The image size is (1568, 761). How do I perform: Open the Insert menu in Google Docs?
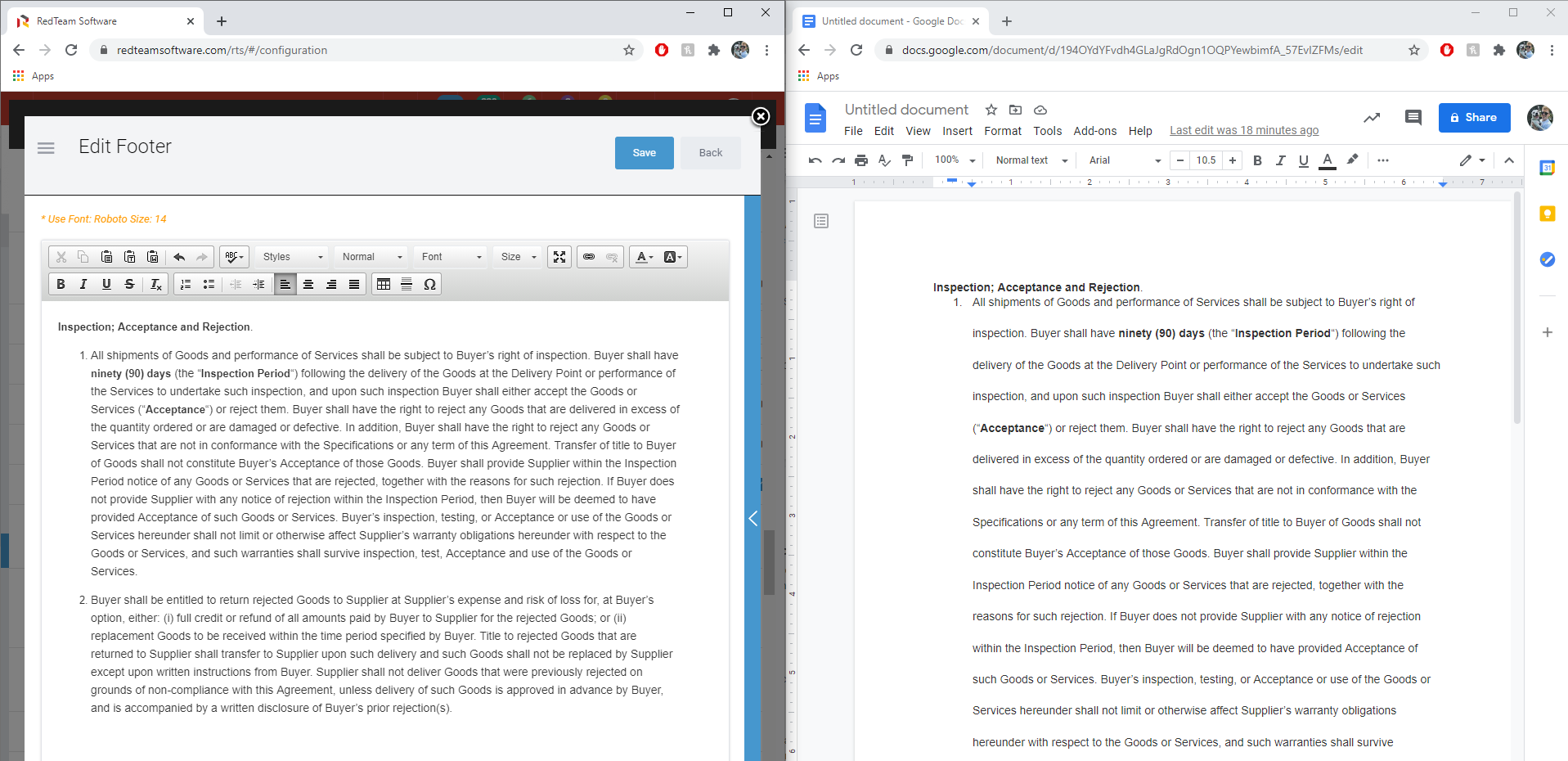[957, 131]
